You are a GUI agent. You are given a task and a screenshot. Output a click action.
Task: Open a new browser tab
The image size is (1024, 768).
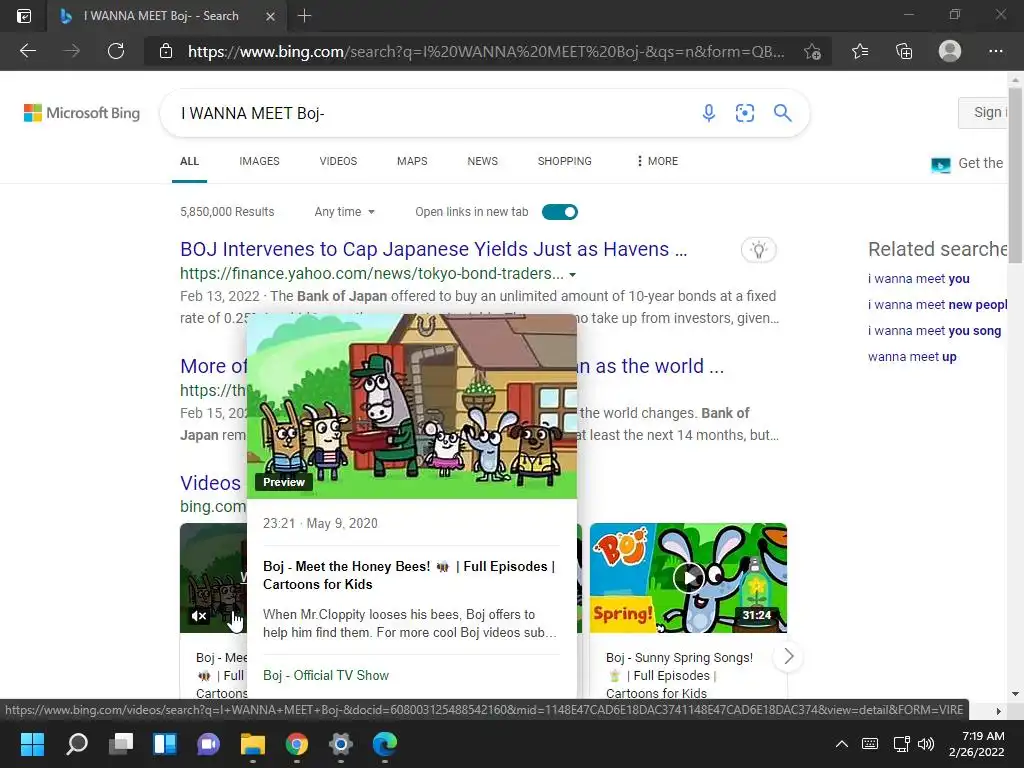click(304, 16)
